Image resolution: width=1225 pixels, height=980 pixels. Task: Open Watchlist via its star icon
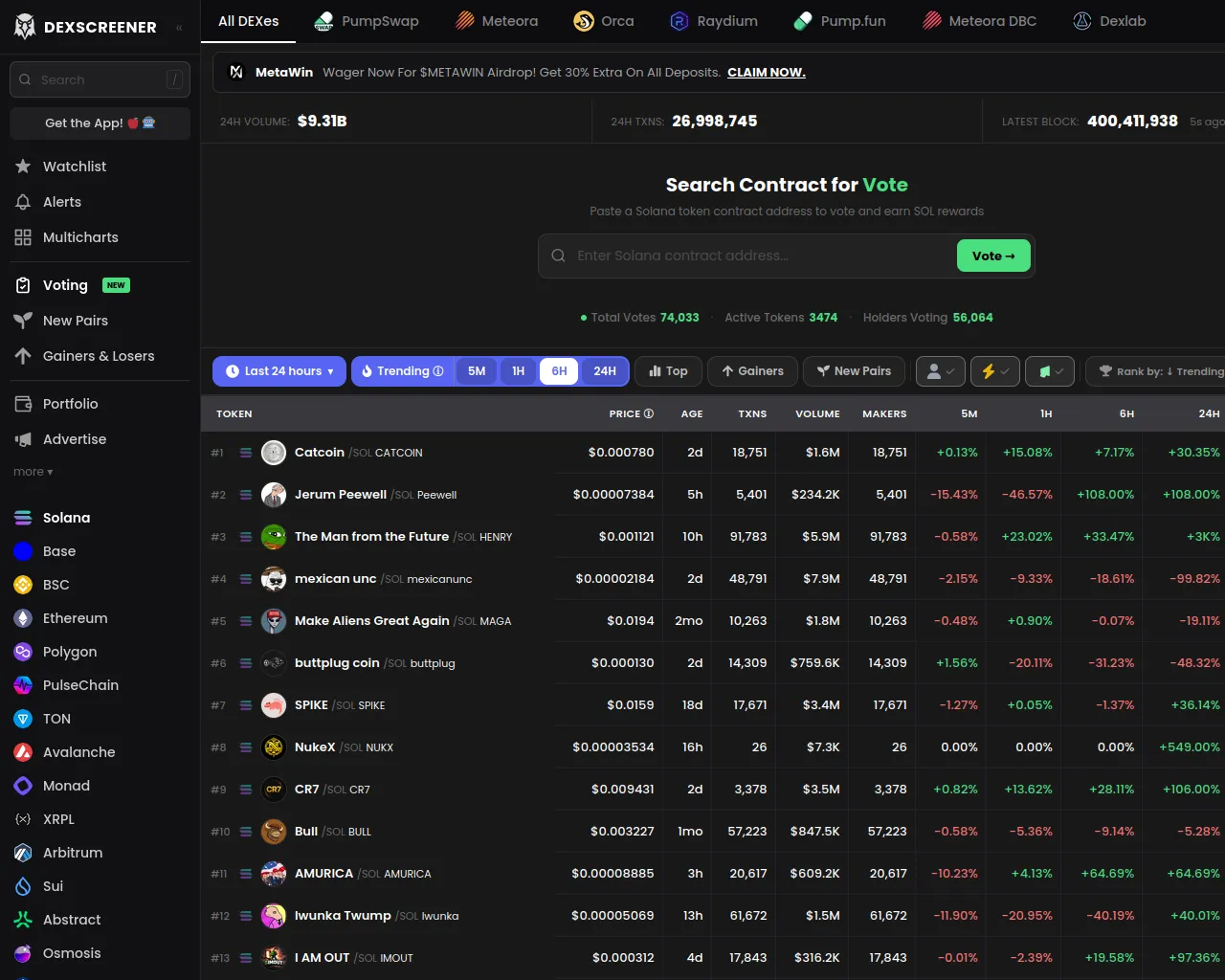click(23, 167)
